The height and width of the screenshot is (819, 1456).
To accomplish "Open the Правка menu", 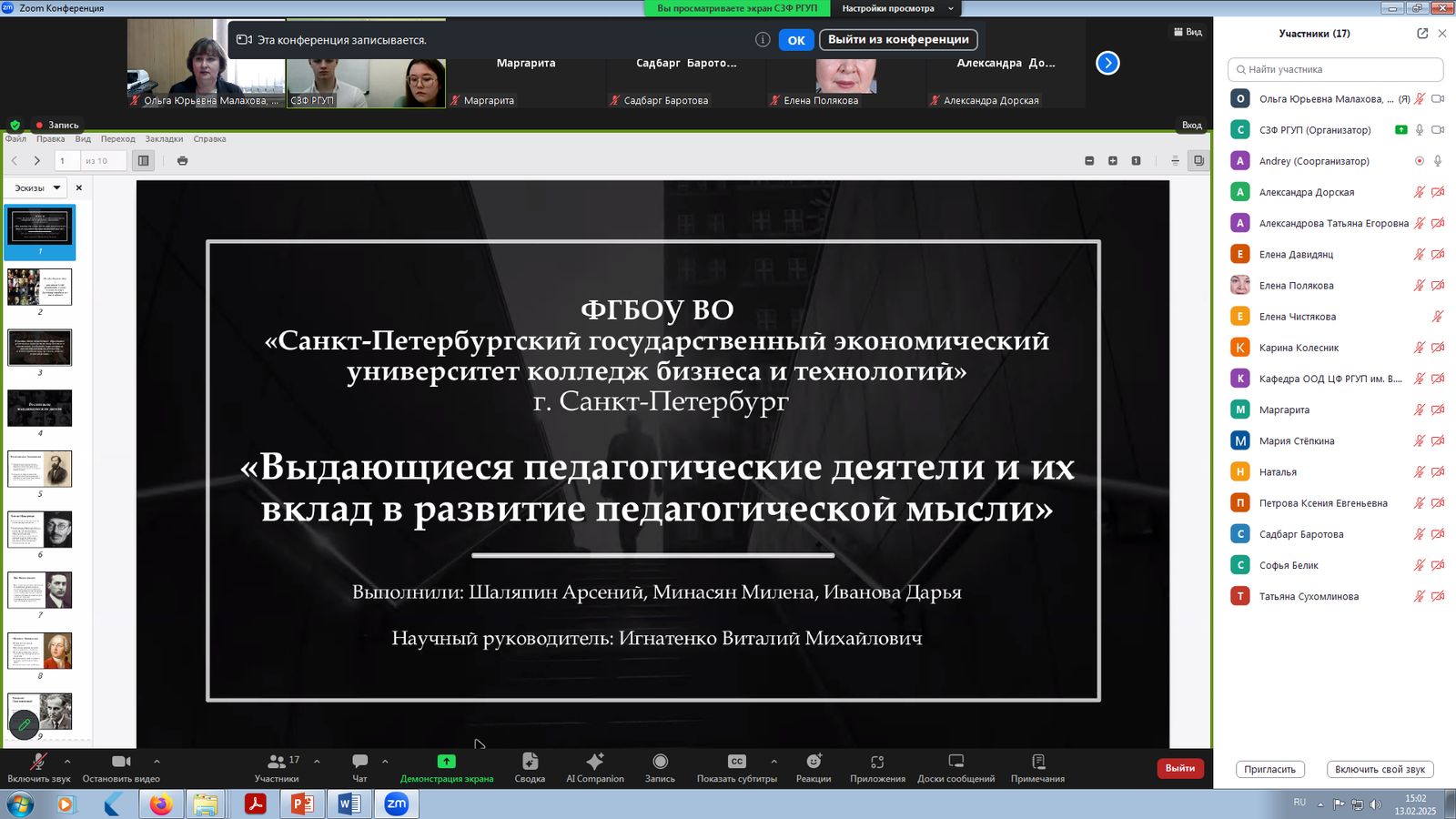I will pos(51,139).
